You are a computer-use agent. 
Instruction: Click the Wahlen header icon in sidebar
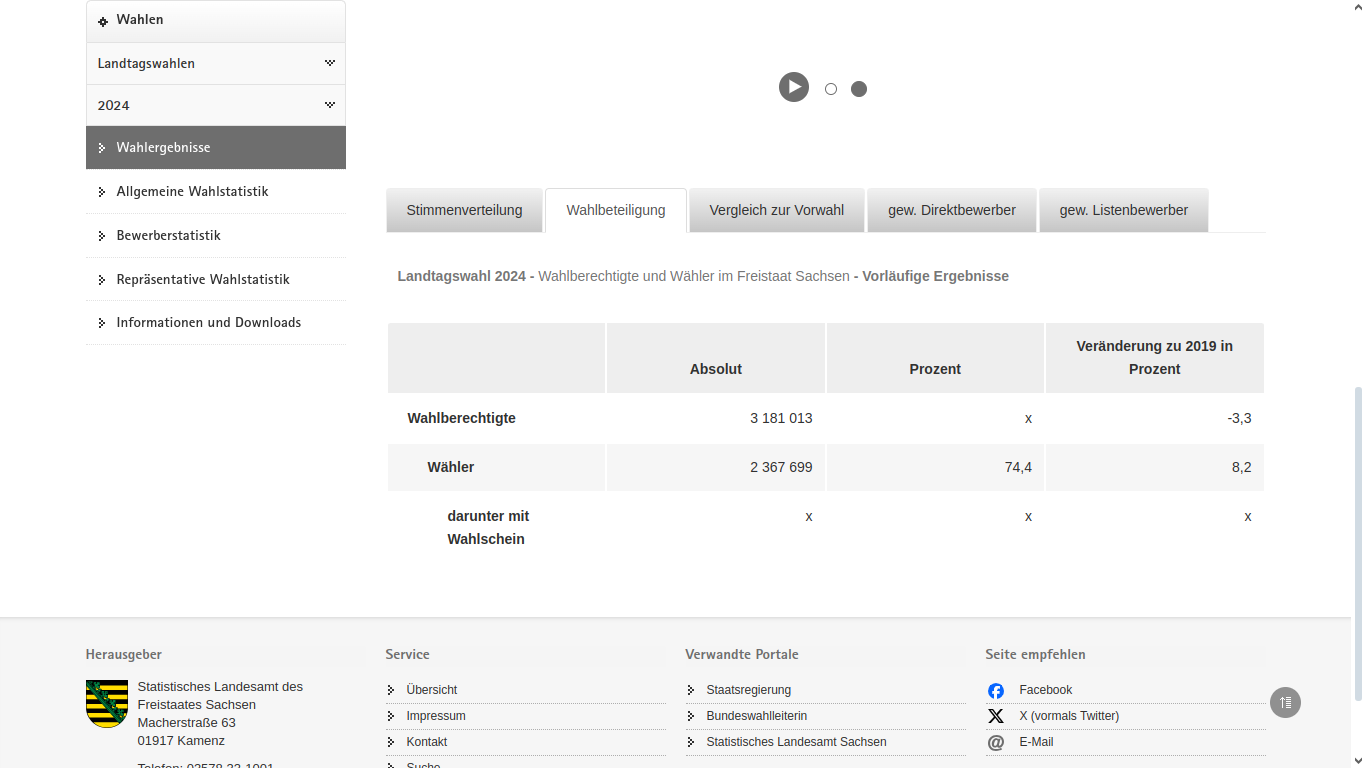click(x=103, y=21)
